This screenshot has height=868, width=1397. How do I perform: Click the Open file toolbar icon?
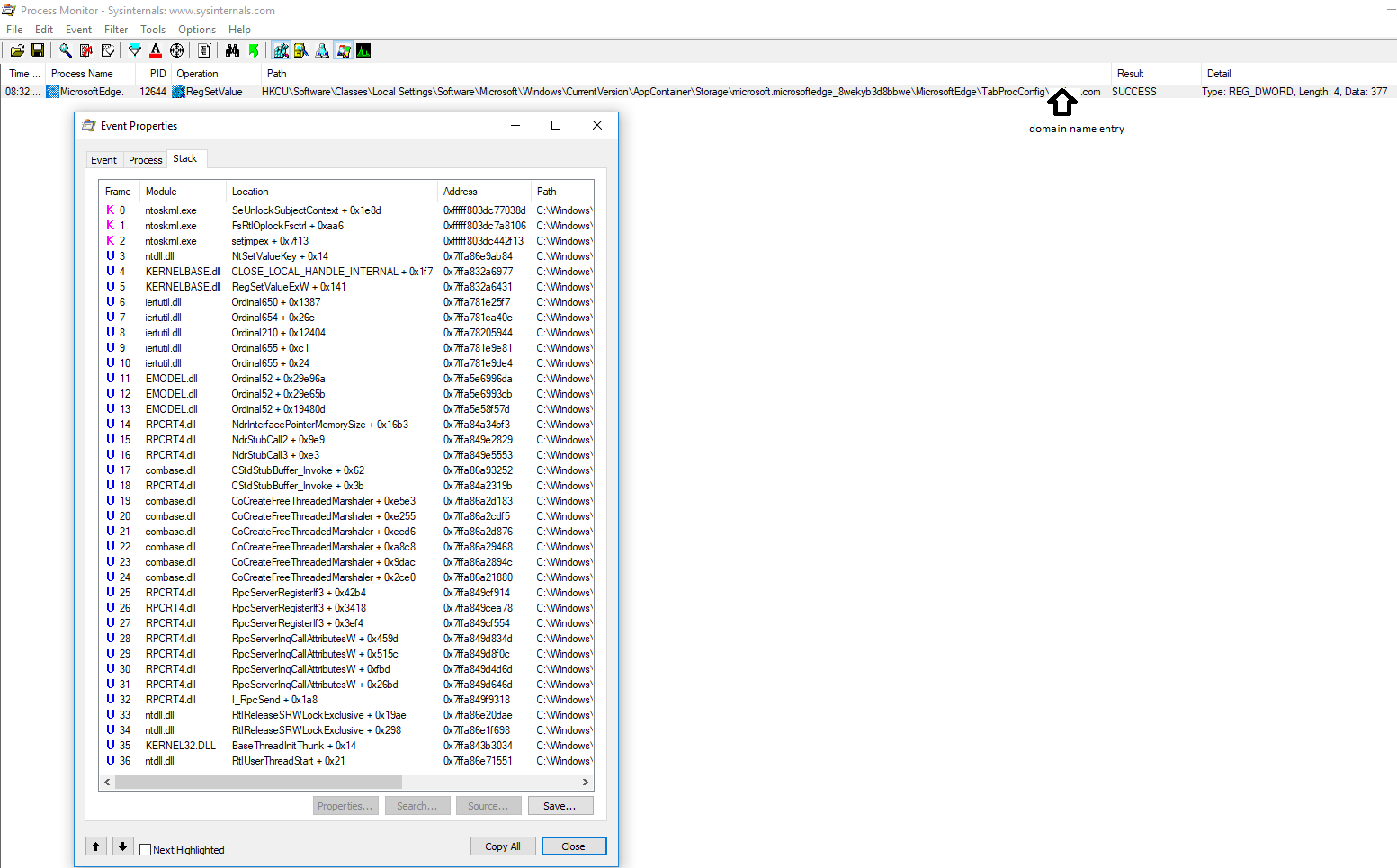click(17, 50)
